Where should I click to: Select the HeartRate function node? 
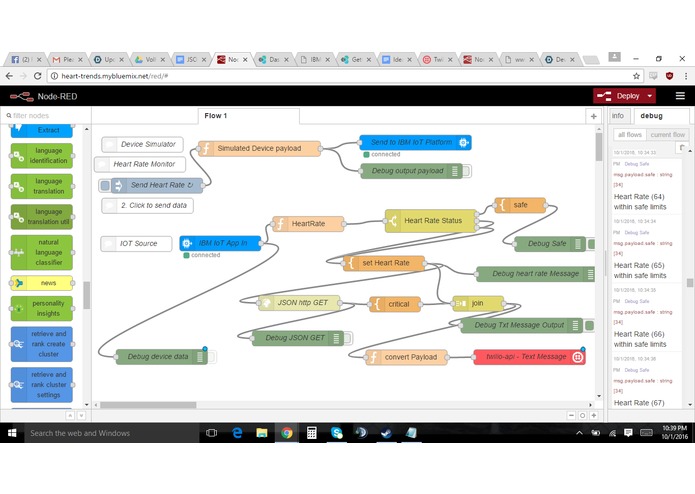coord(308,224)
